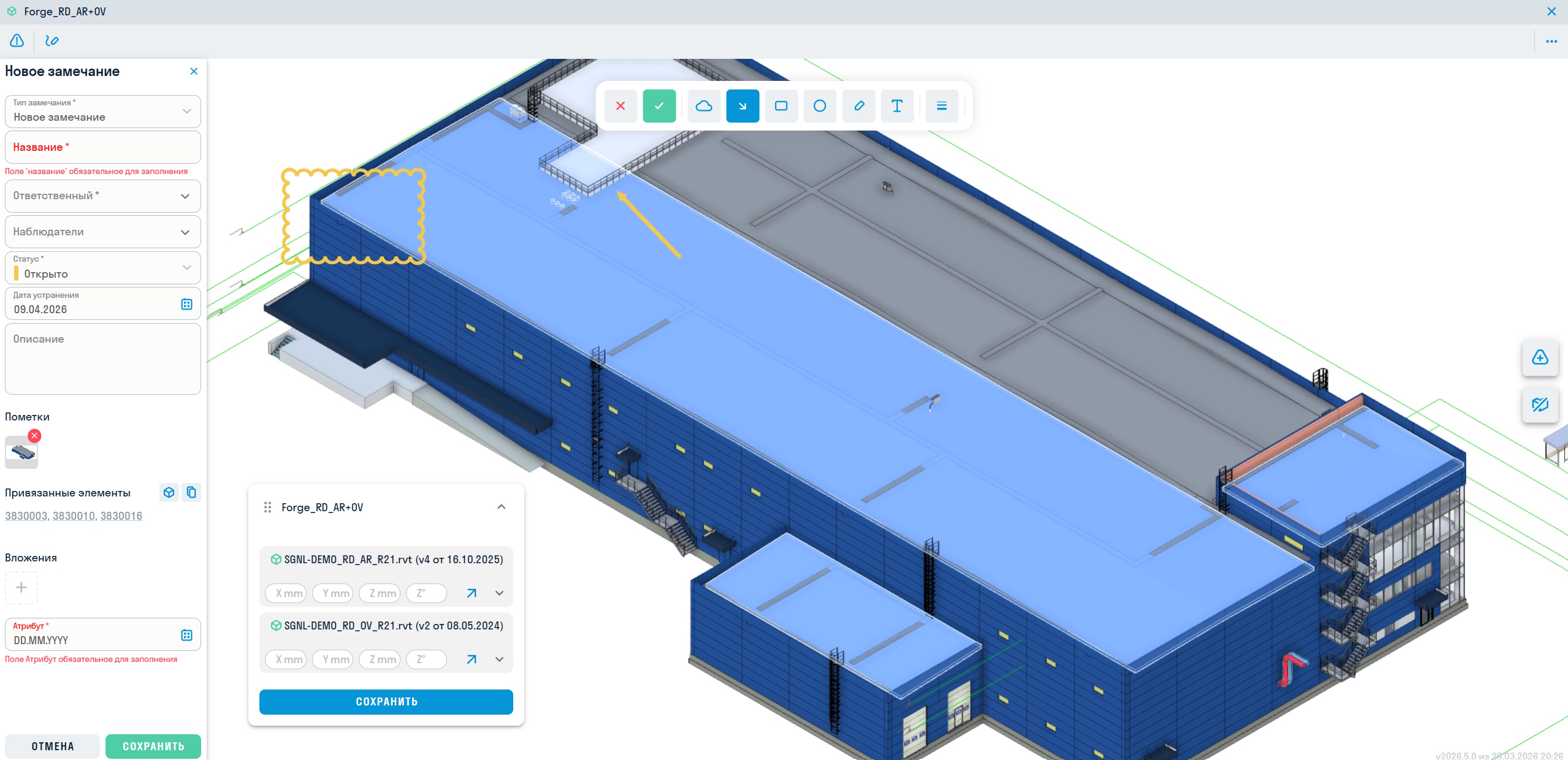
Task: Click the green Сохранить button
Action: pyautogui.click(x=153, y=746)
